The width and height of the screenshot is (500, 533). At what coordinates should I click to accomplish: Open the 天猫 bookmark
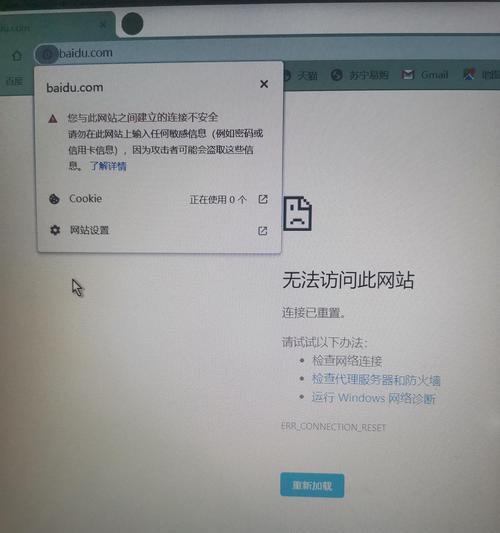(300, 75)
